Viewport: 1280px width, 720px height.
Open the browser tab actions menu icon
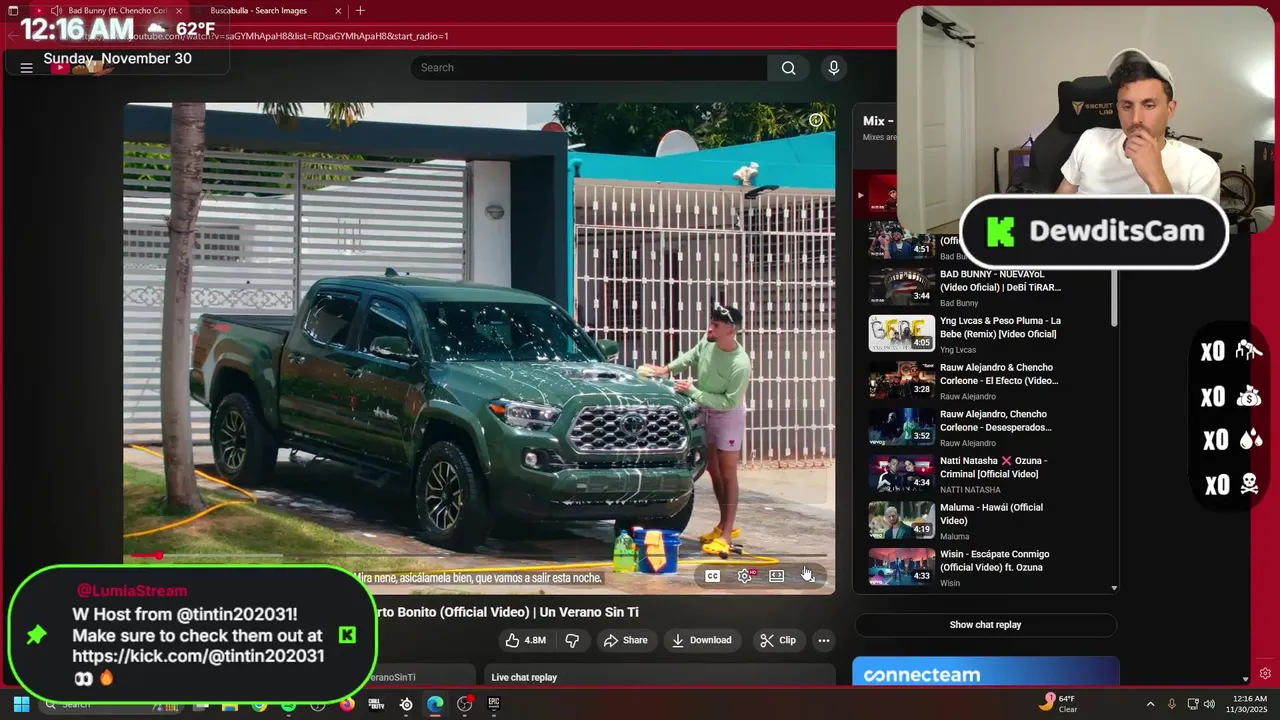13,10
